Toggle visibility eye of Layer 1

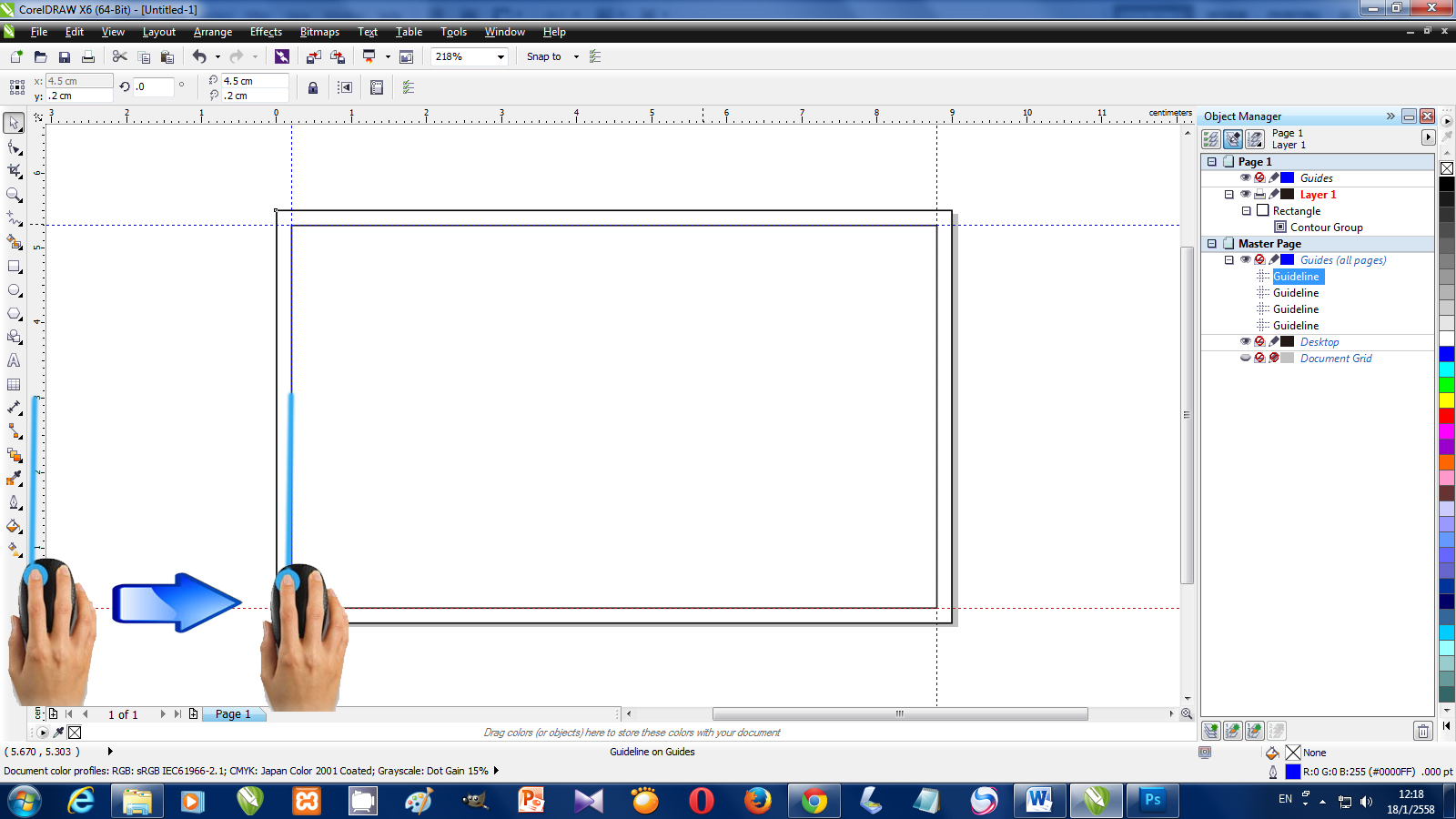[x=1245, y=195]
